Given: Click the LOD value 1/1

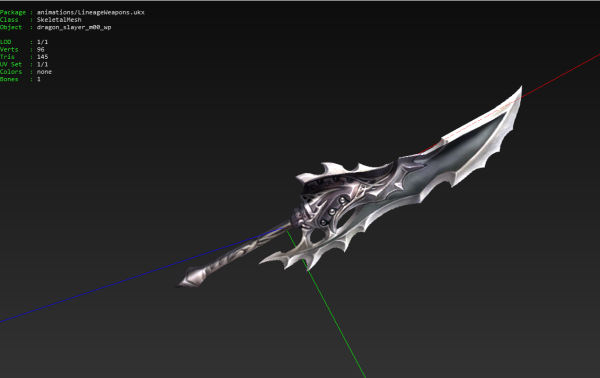Looking at the screenshot, I should tap(42, 42).
